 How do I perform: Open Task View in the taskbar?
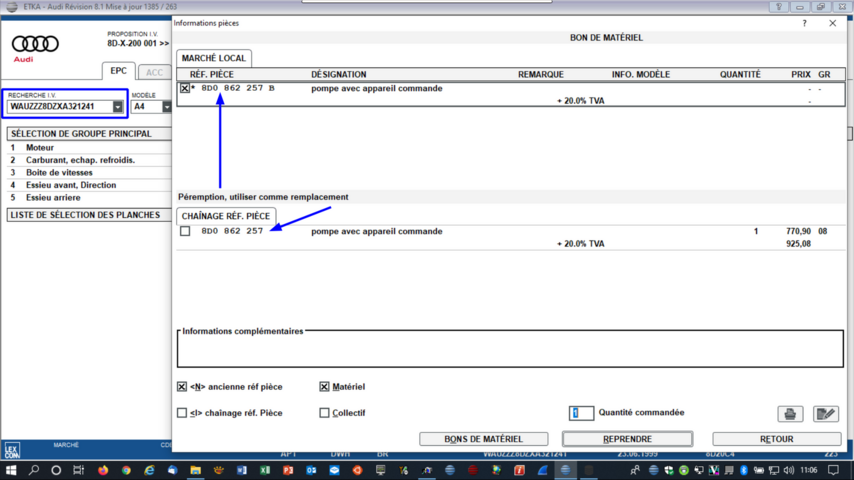(79, 470)
